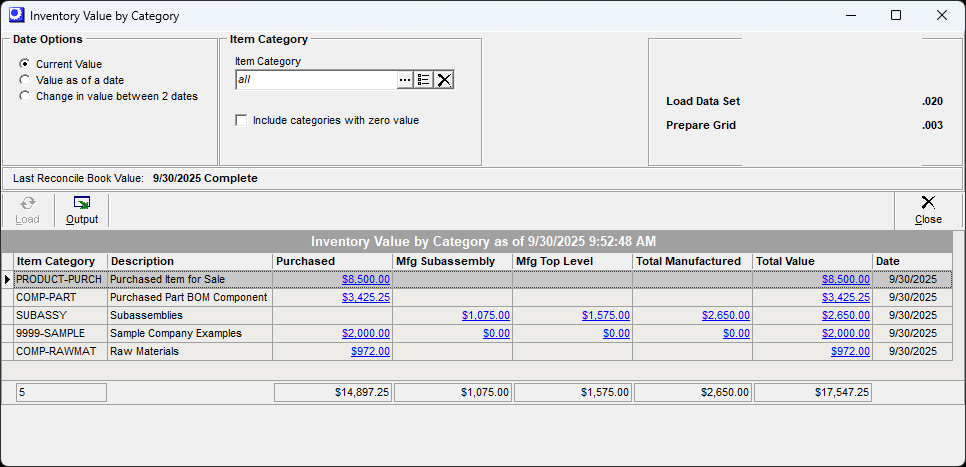Click the Subassemblies description cell
Image resolution: width=966 pixels, height=467 pixels.
tap(190, 315)
